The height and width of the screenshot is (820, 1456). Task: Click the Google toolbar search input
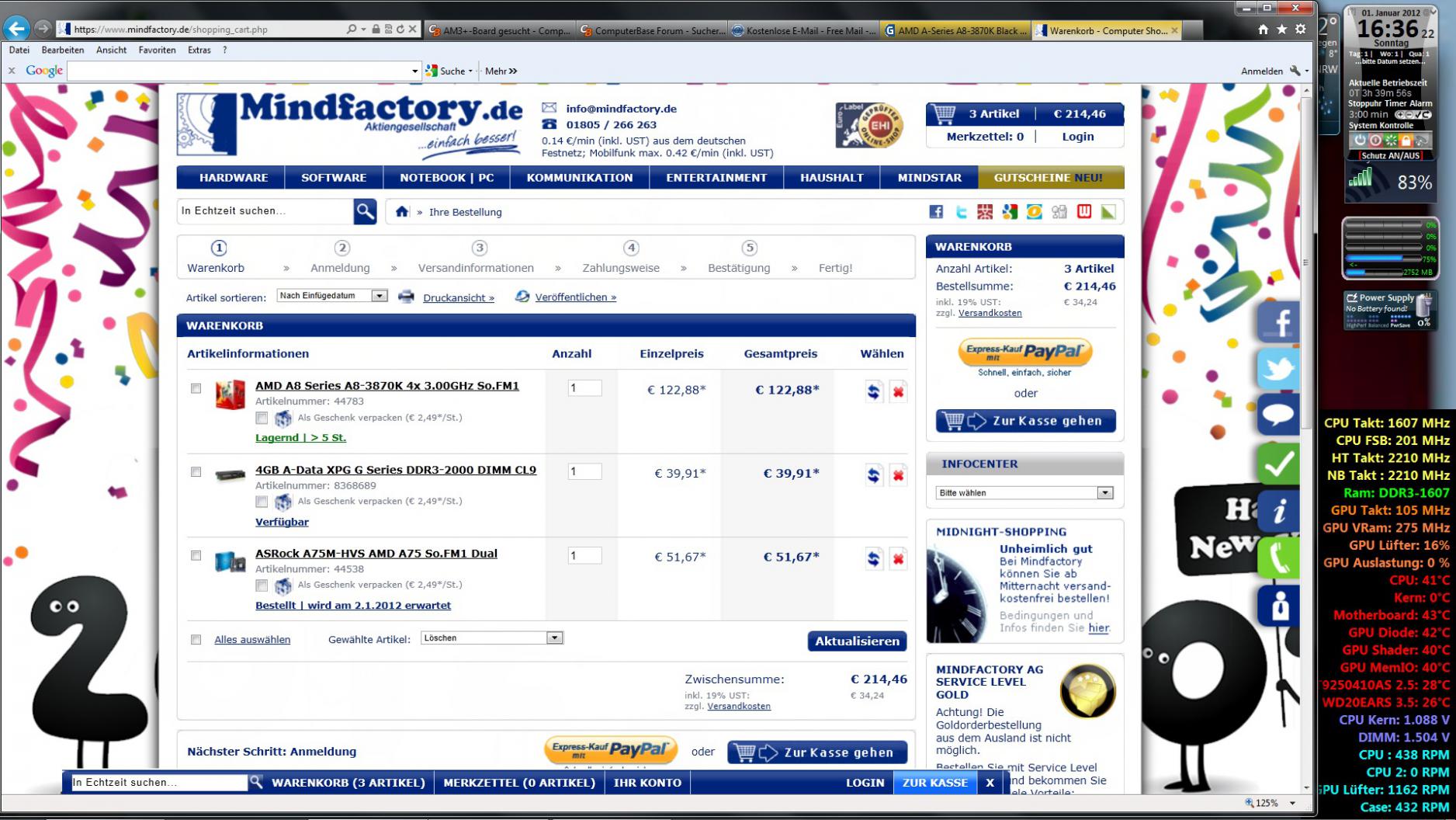[x=237, y=71]
